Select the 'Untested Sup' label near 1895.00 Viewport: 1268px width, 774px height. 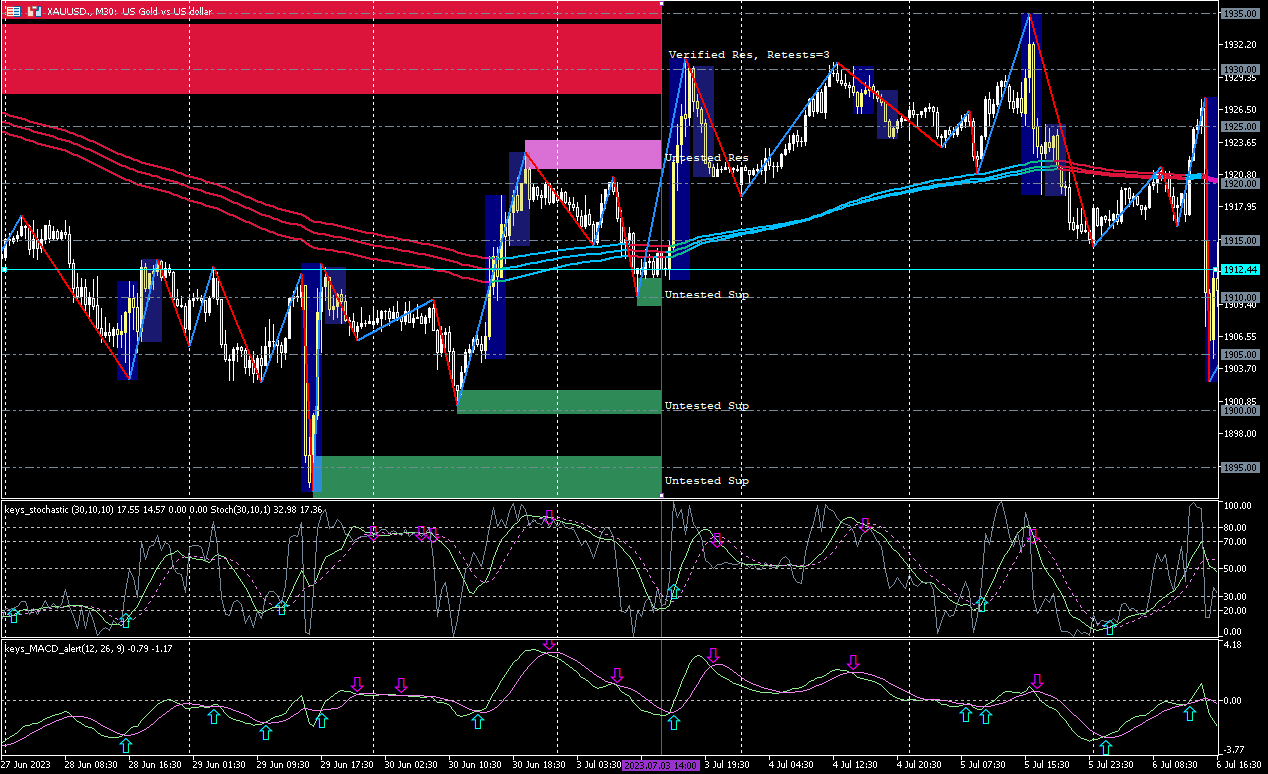(707, 481)
